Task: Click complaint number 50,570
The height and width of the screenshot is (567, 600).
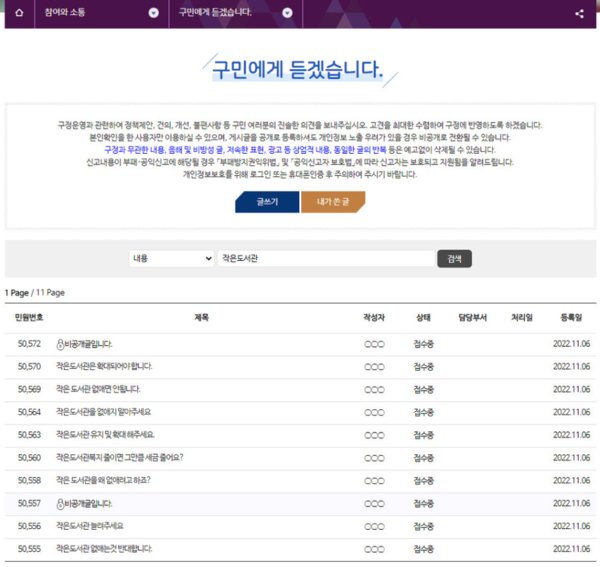Action: (29, 367)
